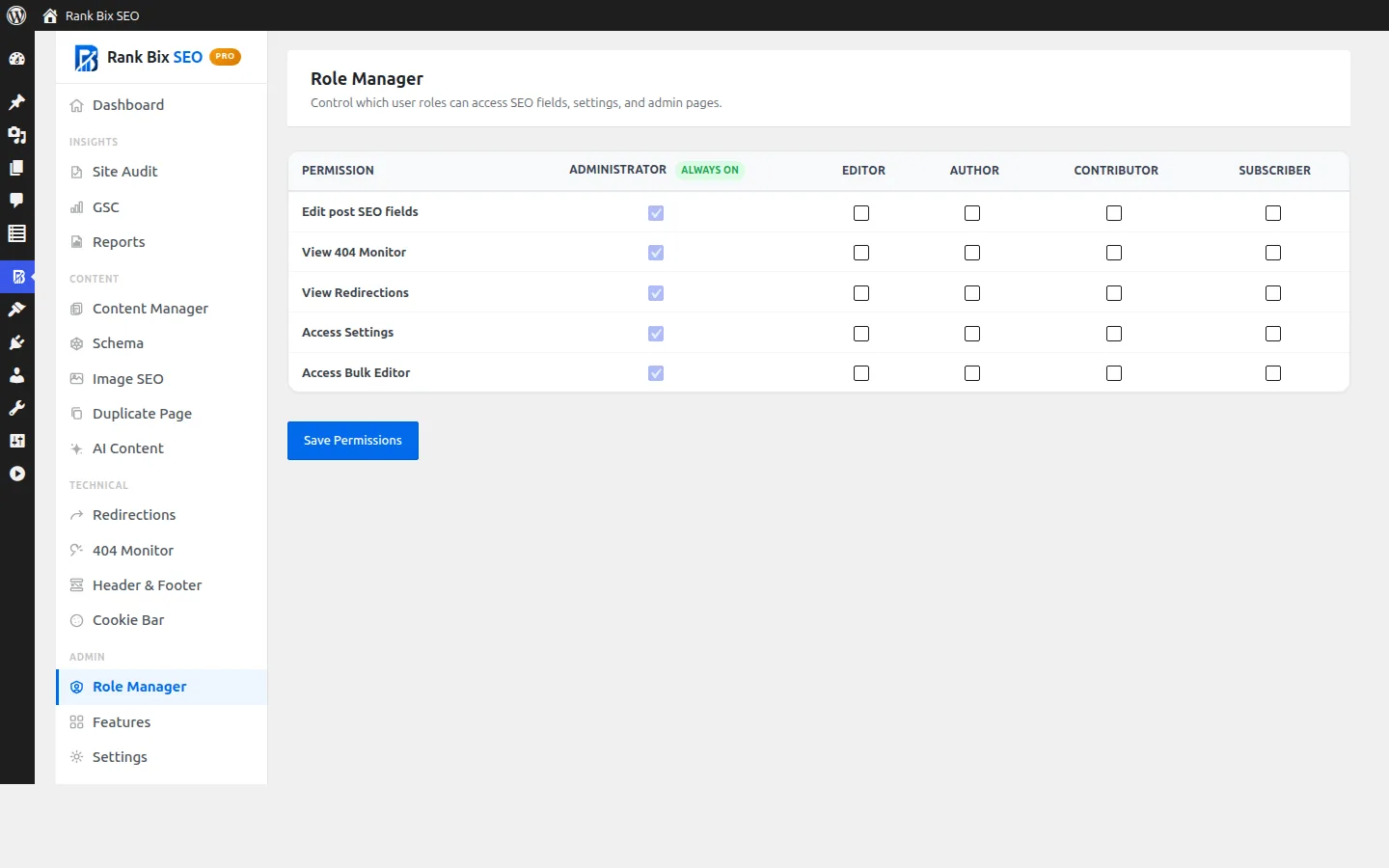Open the Users person icon

pyautogui.click(x=16, y=375)
